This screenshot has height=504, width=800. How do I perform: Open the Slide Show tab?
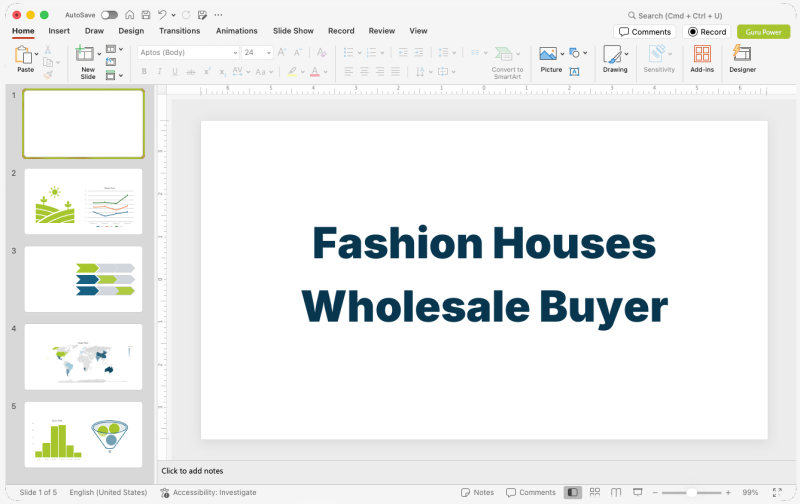point(293,31)
